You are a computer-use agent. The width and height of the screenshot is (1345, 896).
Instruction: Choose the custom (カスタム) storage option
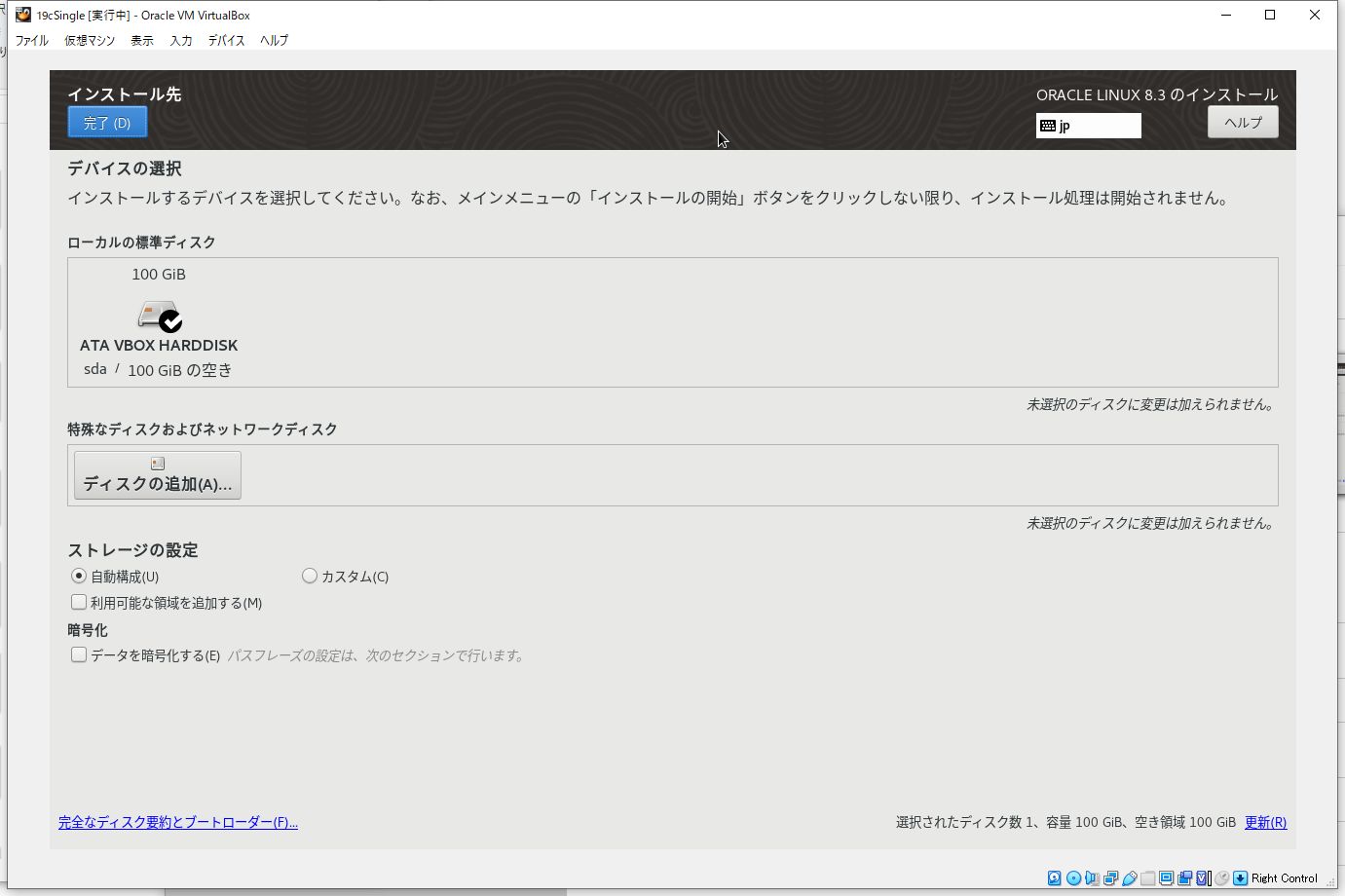(310, 577)
